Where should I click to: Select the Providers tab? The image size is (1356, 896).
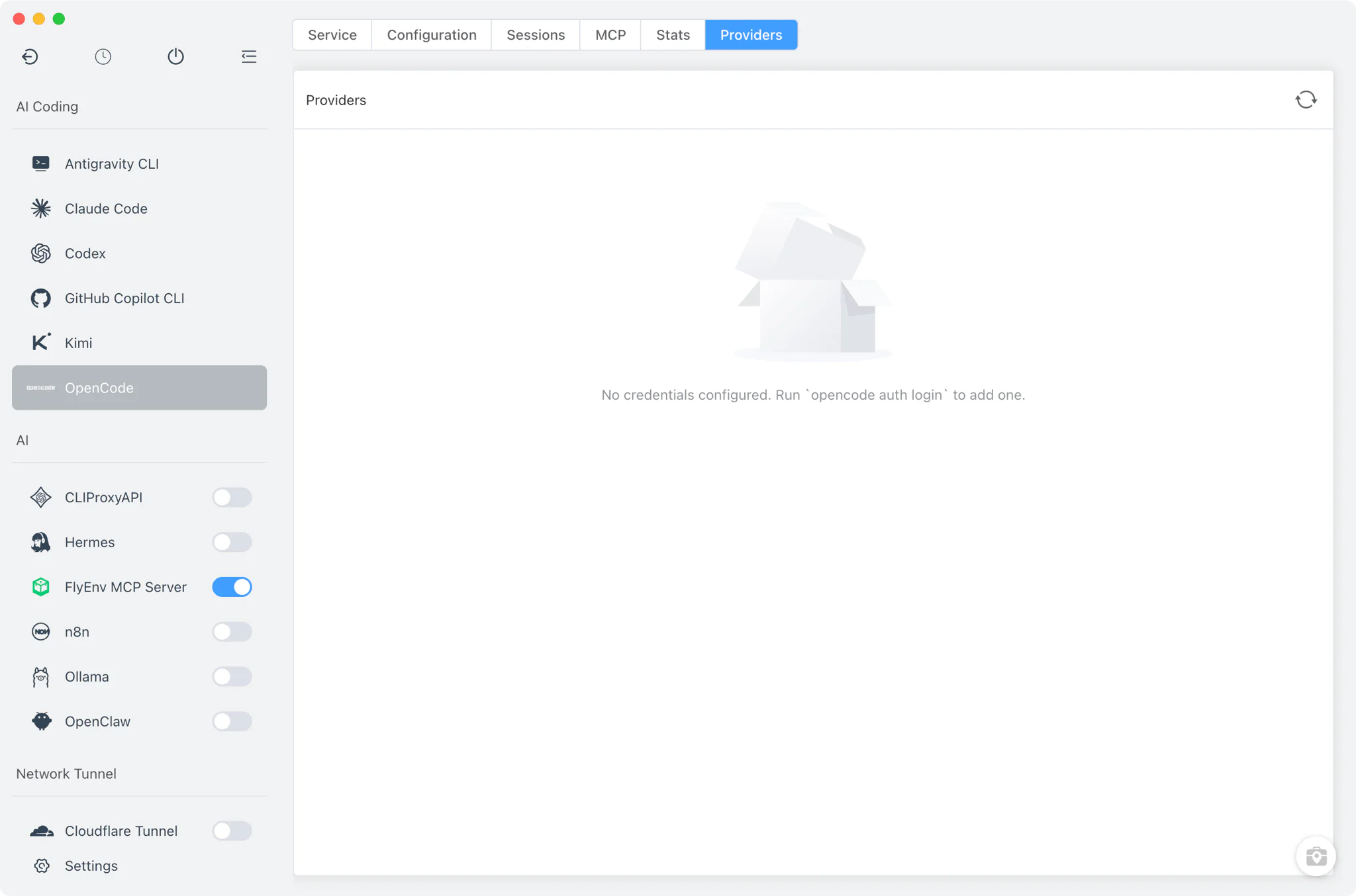[x=751, y=35]
